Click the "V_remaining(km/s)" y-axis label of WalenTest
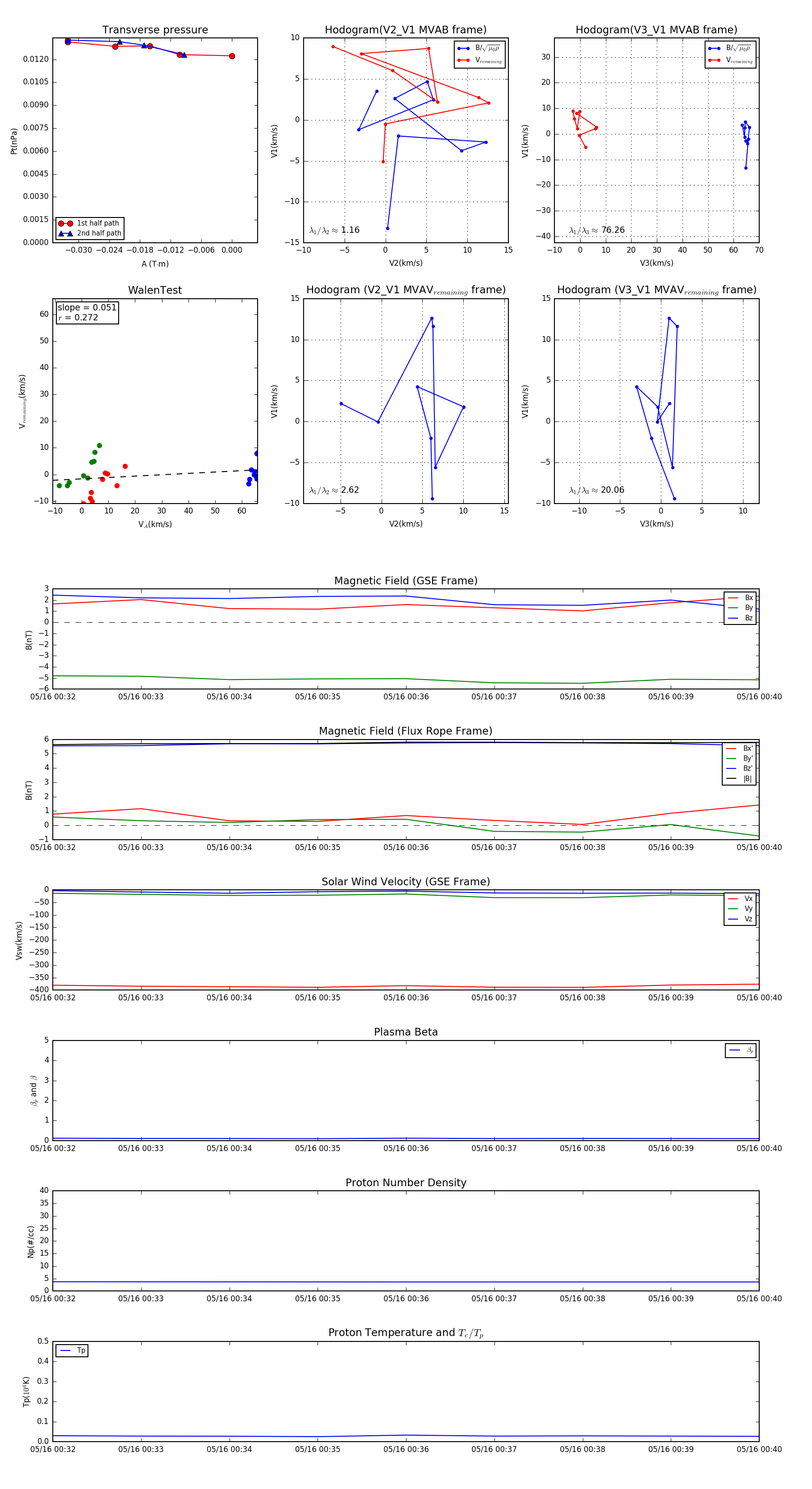The height and width of the screenshot is (1489, 812). click(x=23, y=401)
